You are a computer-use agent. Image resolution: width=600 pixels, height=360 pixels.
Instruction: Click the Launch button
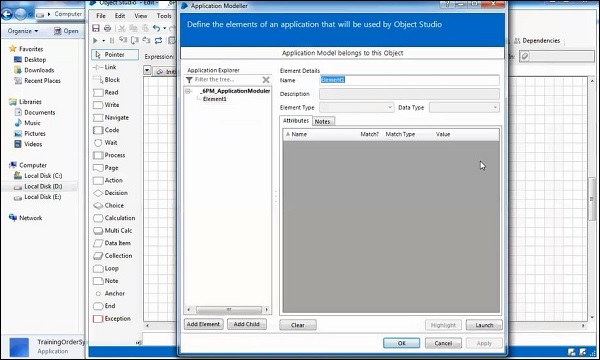[484, 325]
